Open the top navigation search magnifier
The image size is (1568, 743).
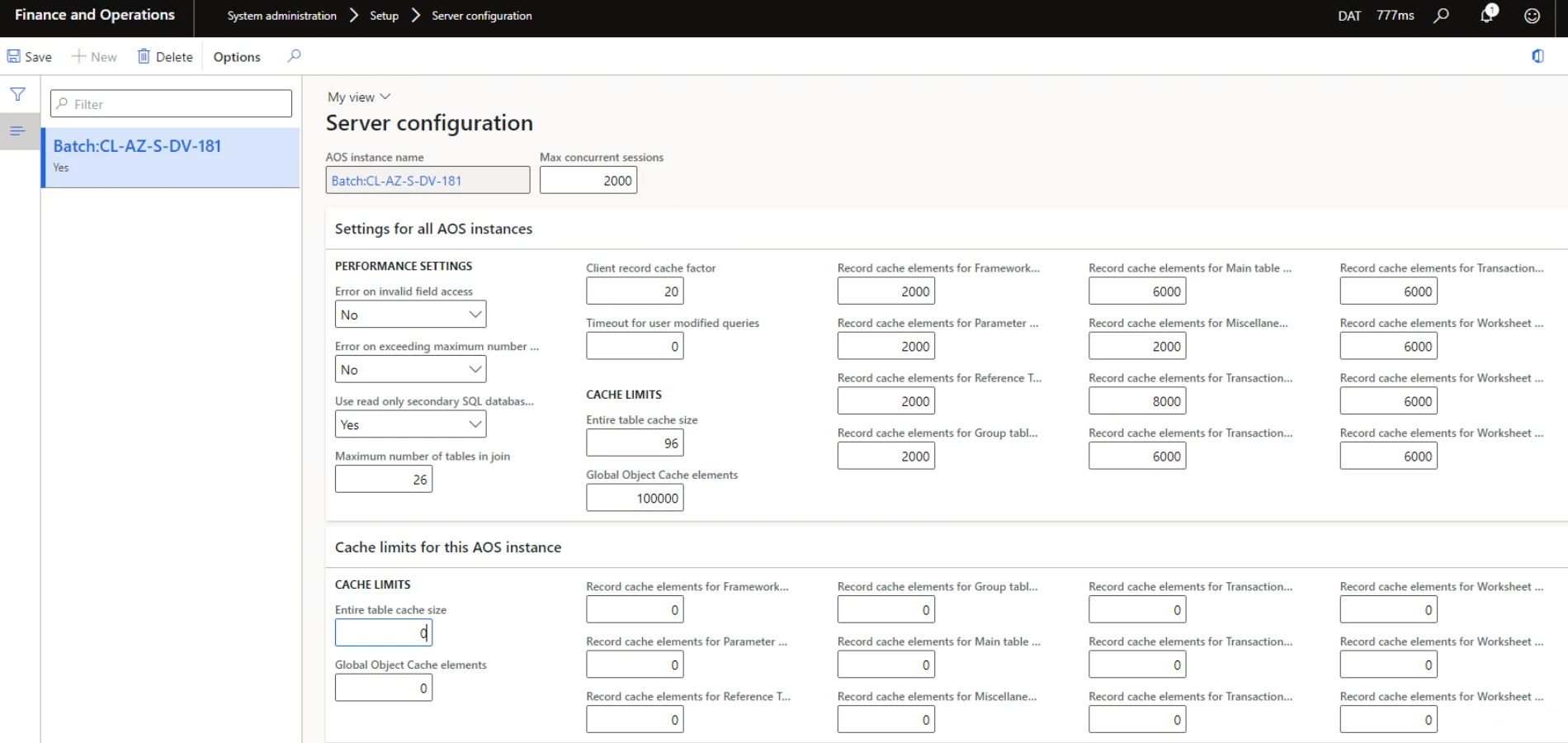click(1441, 16)
